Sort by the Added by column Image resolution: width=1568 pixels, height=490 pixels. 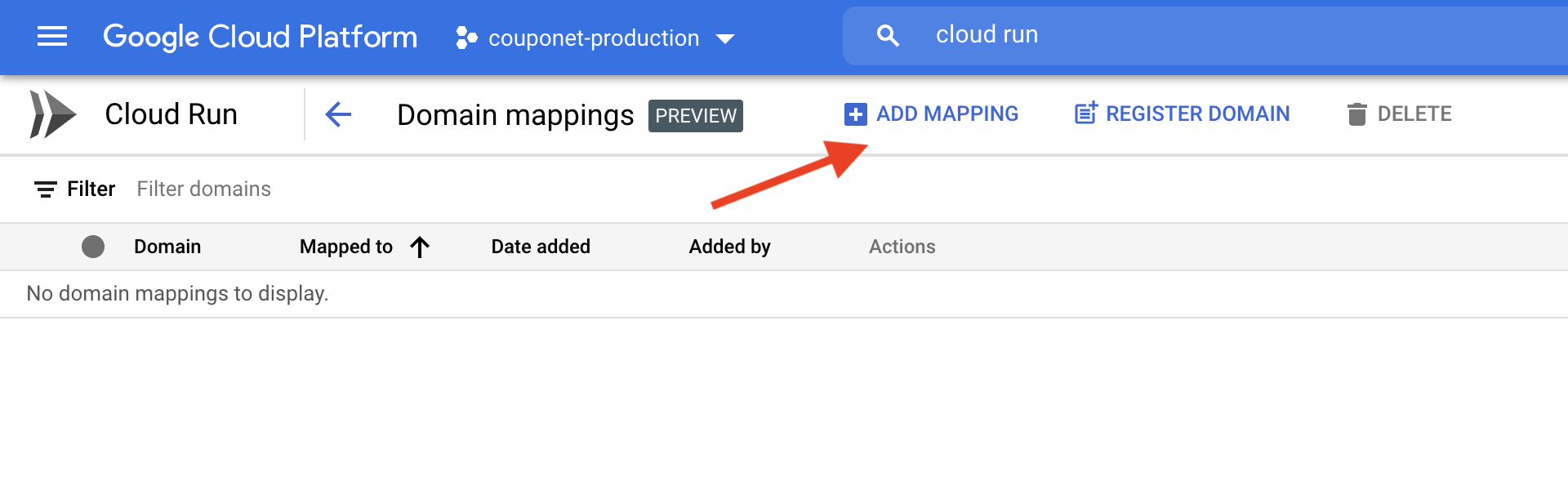730,247
